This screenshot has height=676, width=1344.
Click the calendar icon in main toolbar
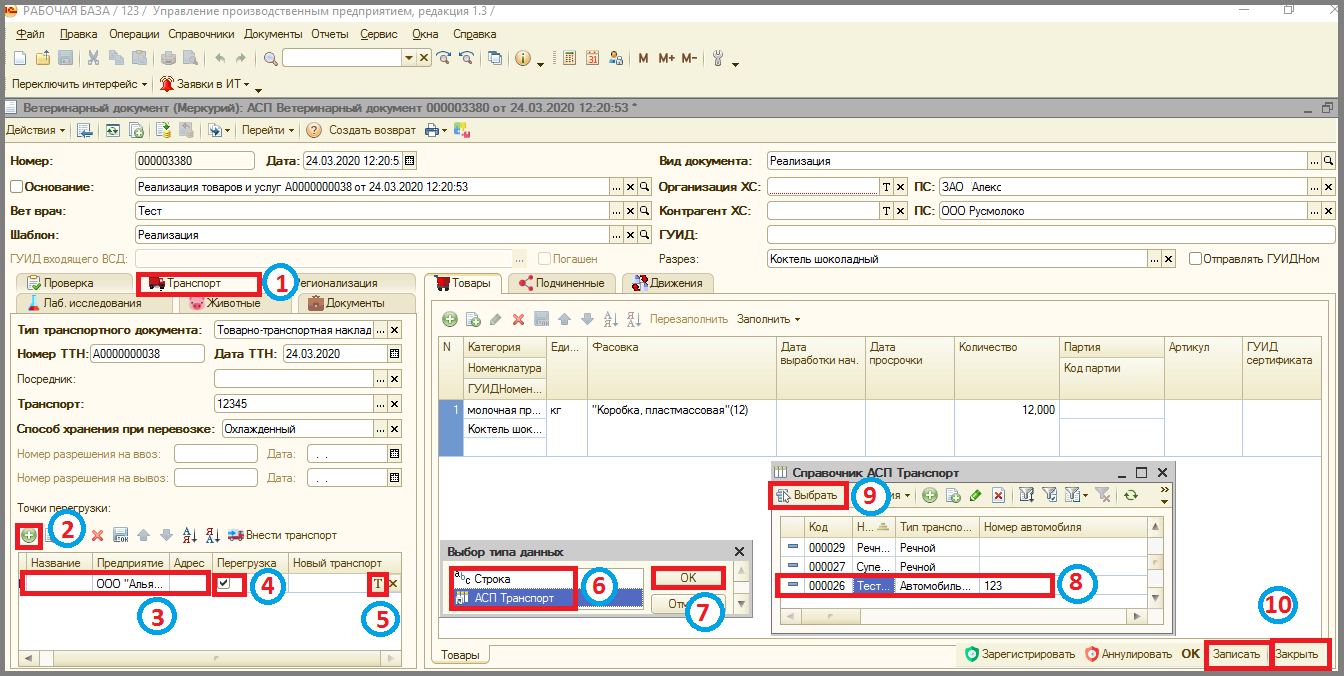click(x=592, y=58)
